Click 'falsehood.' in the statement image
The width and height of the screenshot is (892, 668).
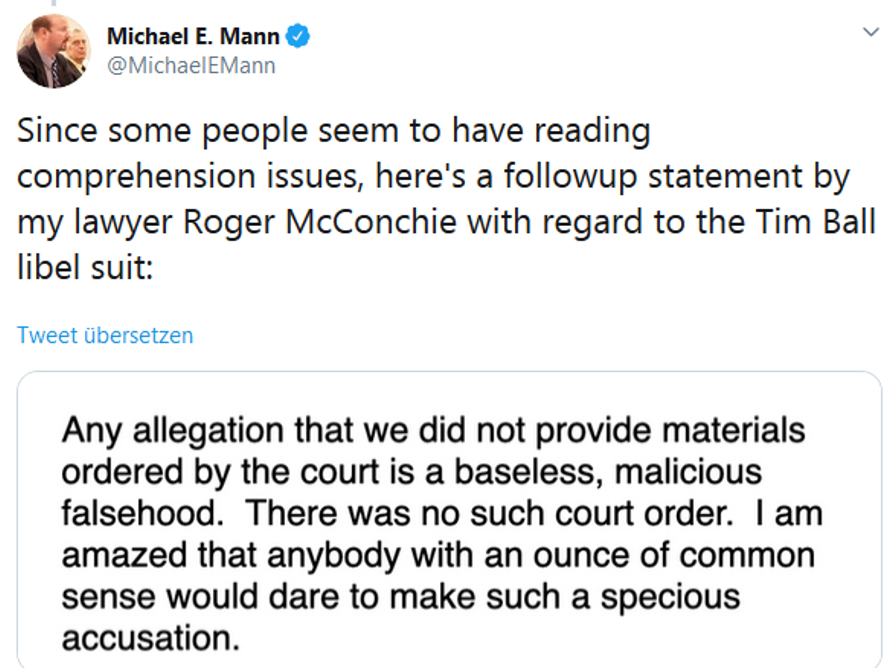(x=143, y=513)
